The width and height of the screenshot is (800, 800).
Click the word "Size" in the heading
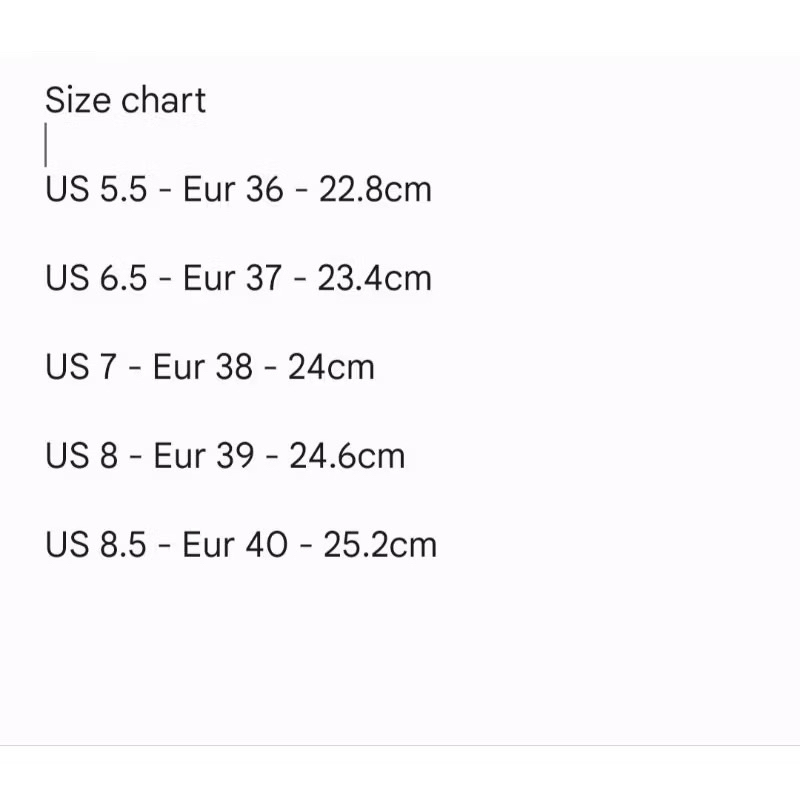click(x=78, y=101)
